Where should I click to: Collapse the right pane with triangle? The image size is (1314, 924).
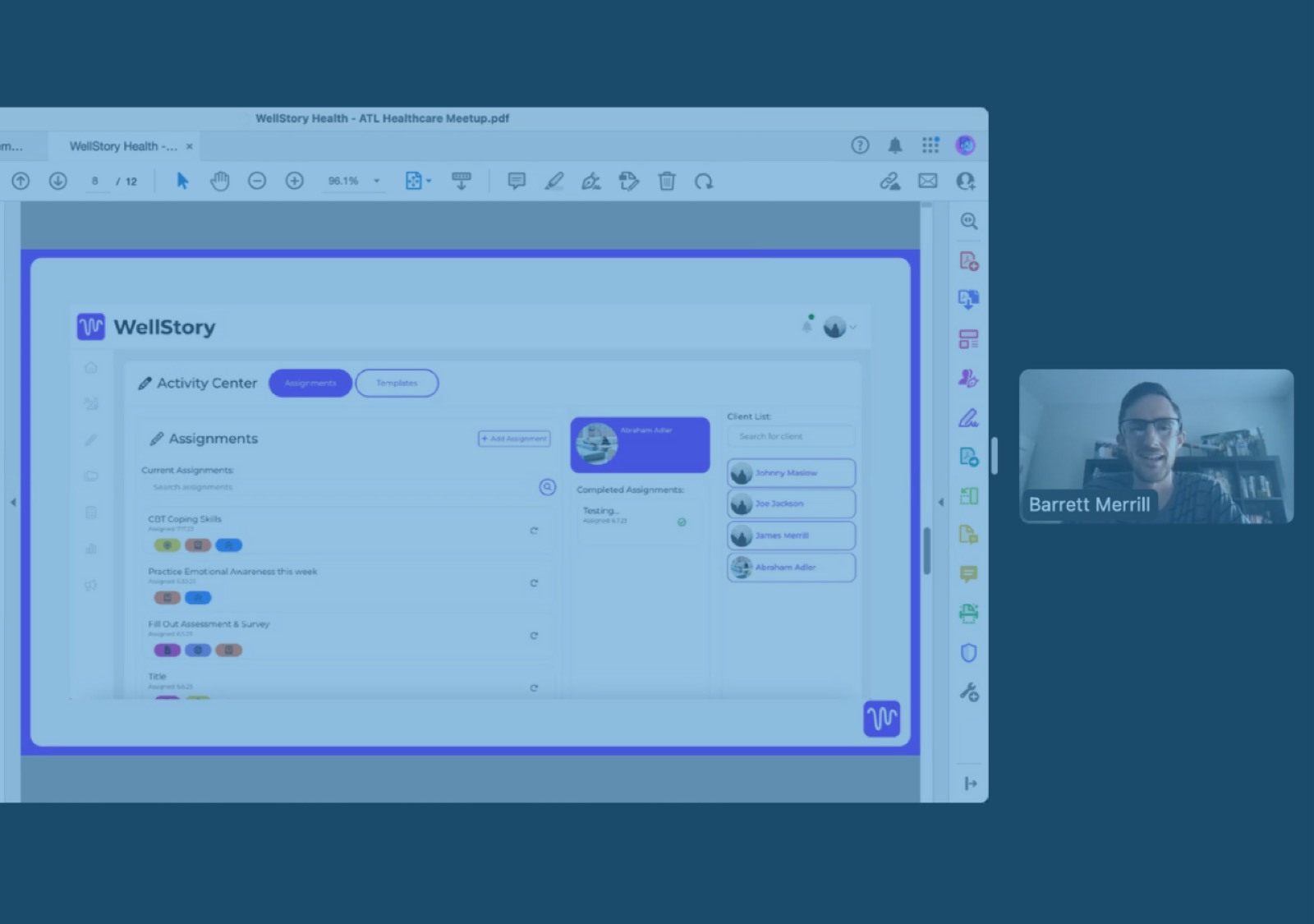coord(941,502)
